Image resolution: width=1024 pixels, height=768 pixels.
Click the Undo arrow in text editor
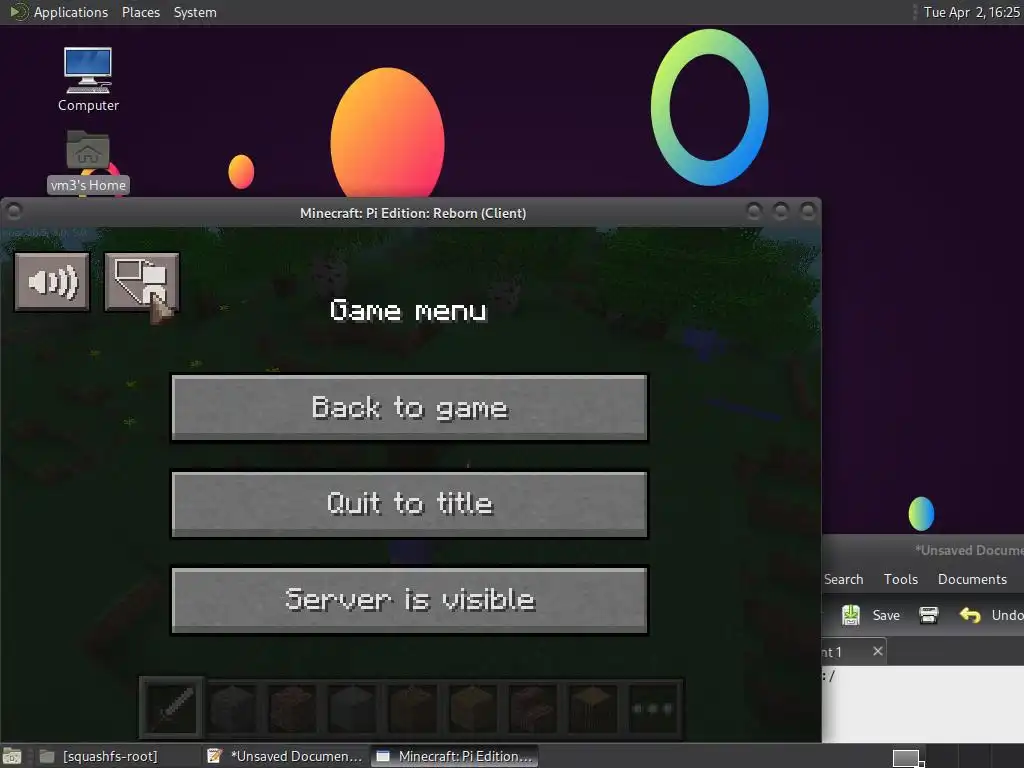tap(970, 615)
